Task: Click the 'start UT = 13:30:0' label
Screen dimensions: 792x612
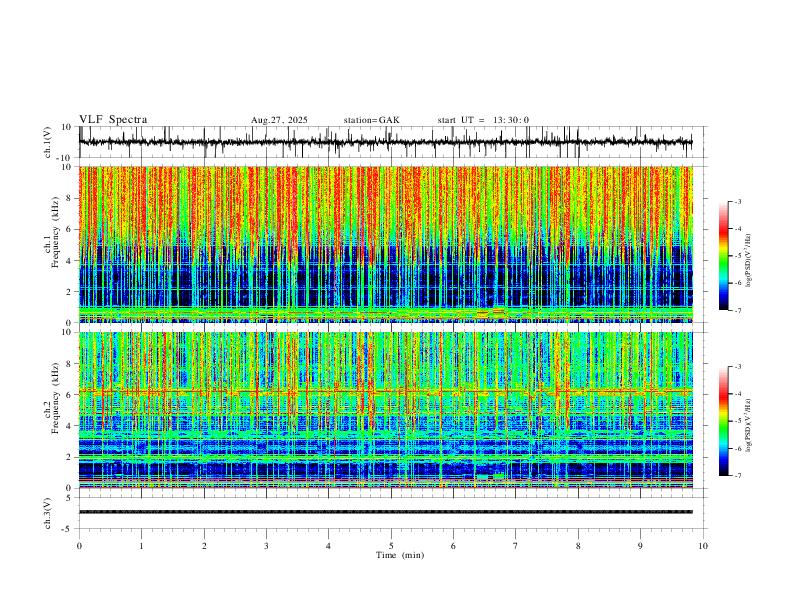Action: pyautogui.click(x=483, y=120)
